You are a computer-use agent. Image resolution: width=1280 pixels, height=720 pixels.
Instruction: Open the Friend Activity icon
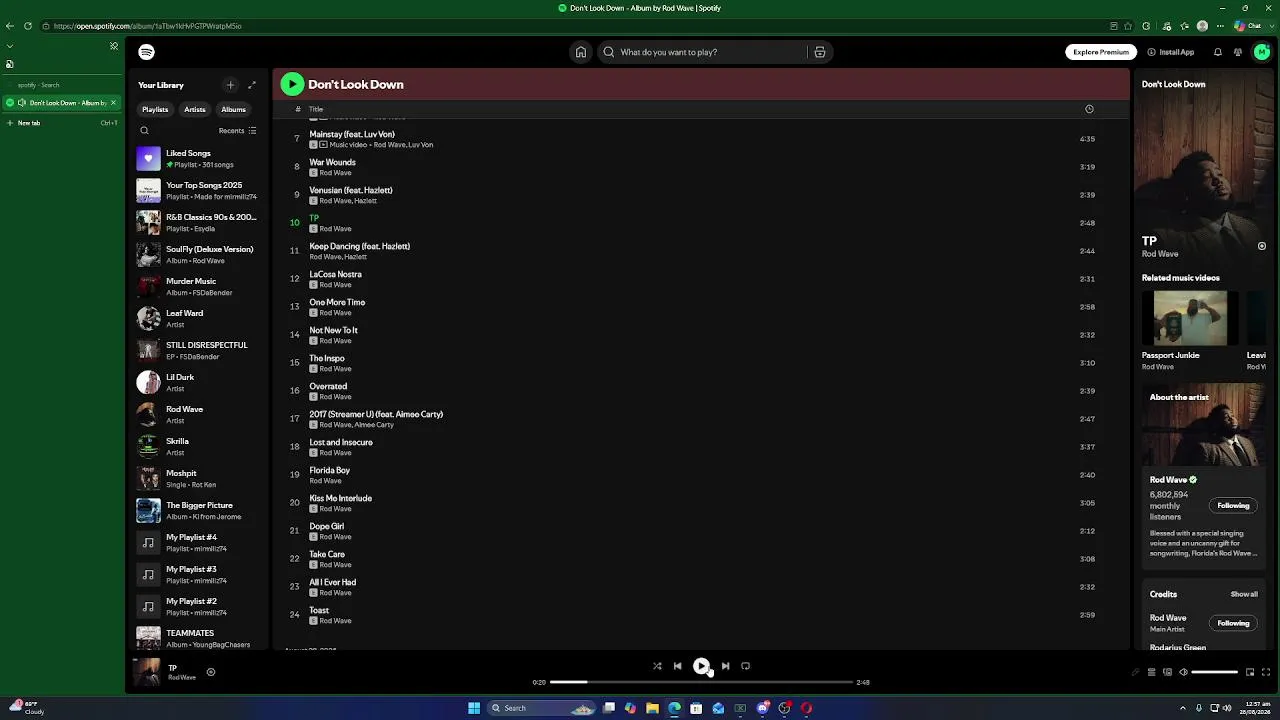1238,52
